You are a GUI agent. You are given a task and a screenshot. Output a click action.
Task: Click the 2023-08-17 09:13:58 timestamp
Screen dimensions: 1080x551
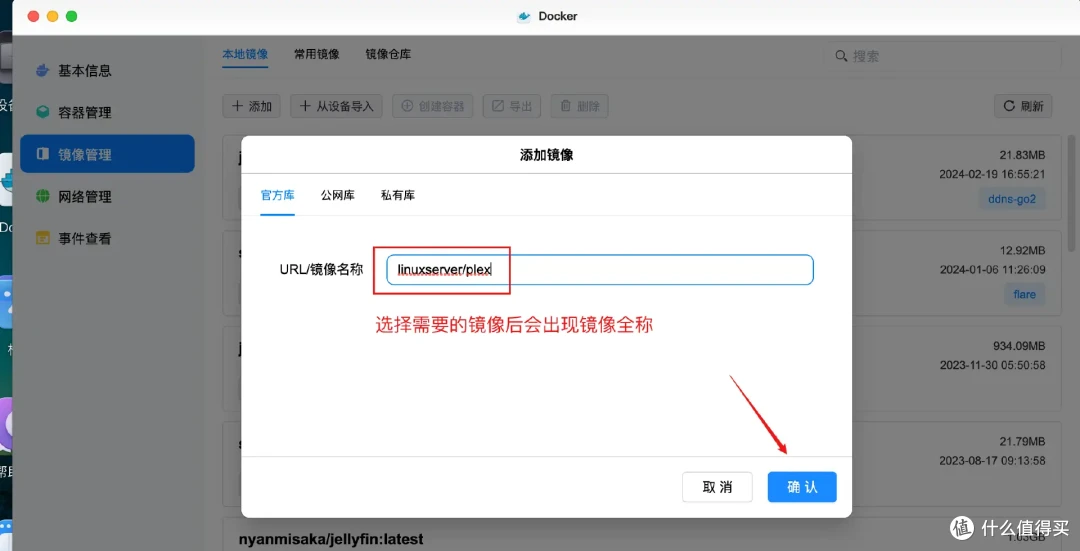[x=992, y=460]
